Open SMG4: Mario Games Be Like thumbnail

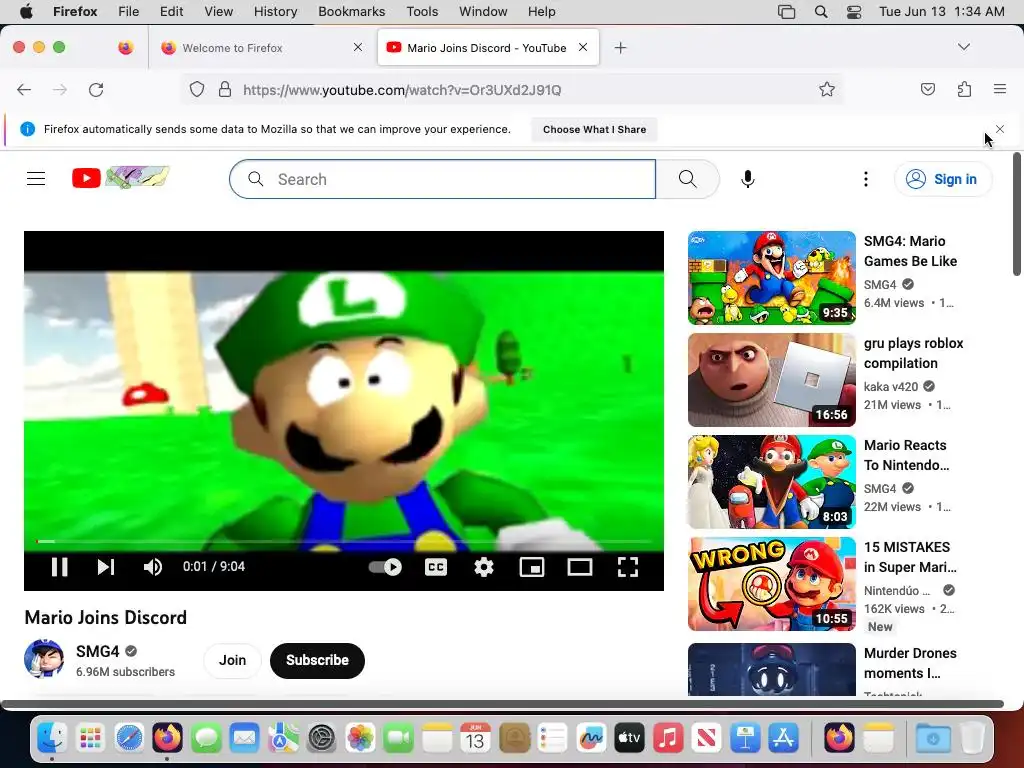point(772,278)
